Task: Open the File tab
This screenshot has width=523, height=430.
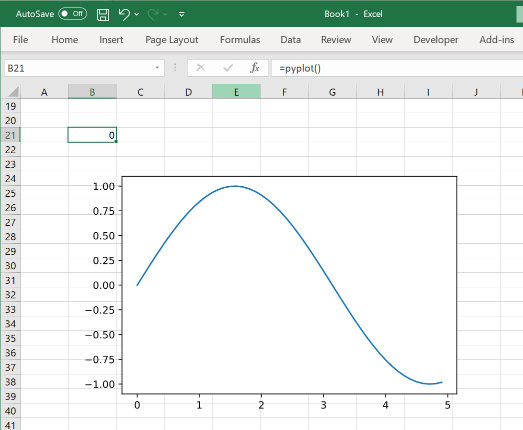Action: point(20,40)
